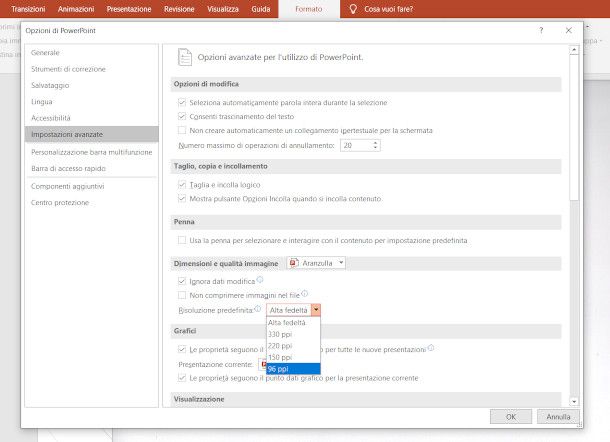Screen dimensions: 610x442
Task: Click Cosa vuoi fare search box
Action: (388, 9)
